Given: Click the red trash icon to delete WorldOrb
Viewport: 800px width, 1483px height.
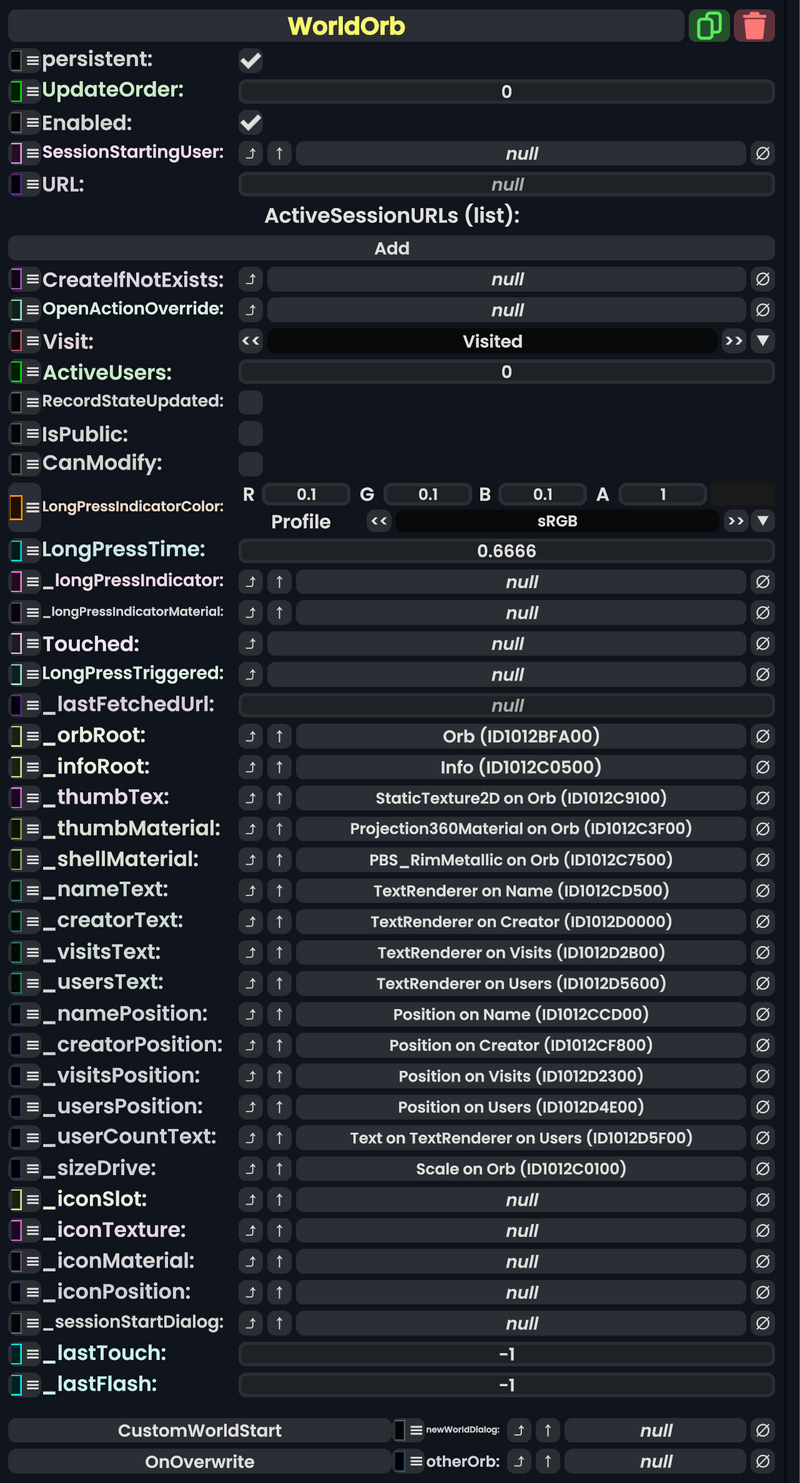Looking at the screenshot, I should pyautogui.click(x=755, y=25).
